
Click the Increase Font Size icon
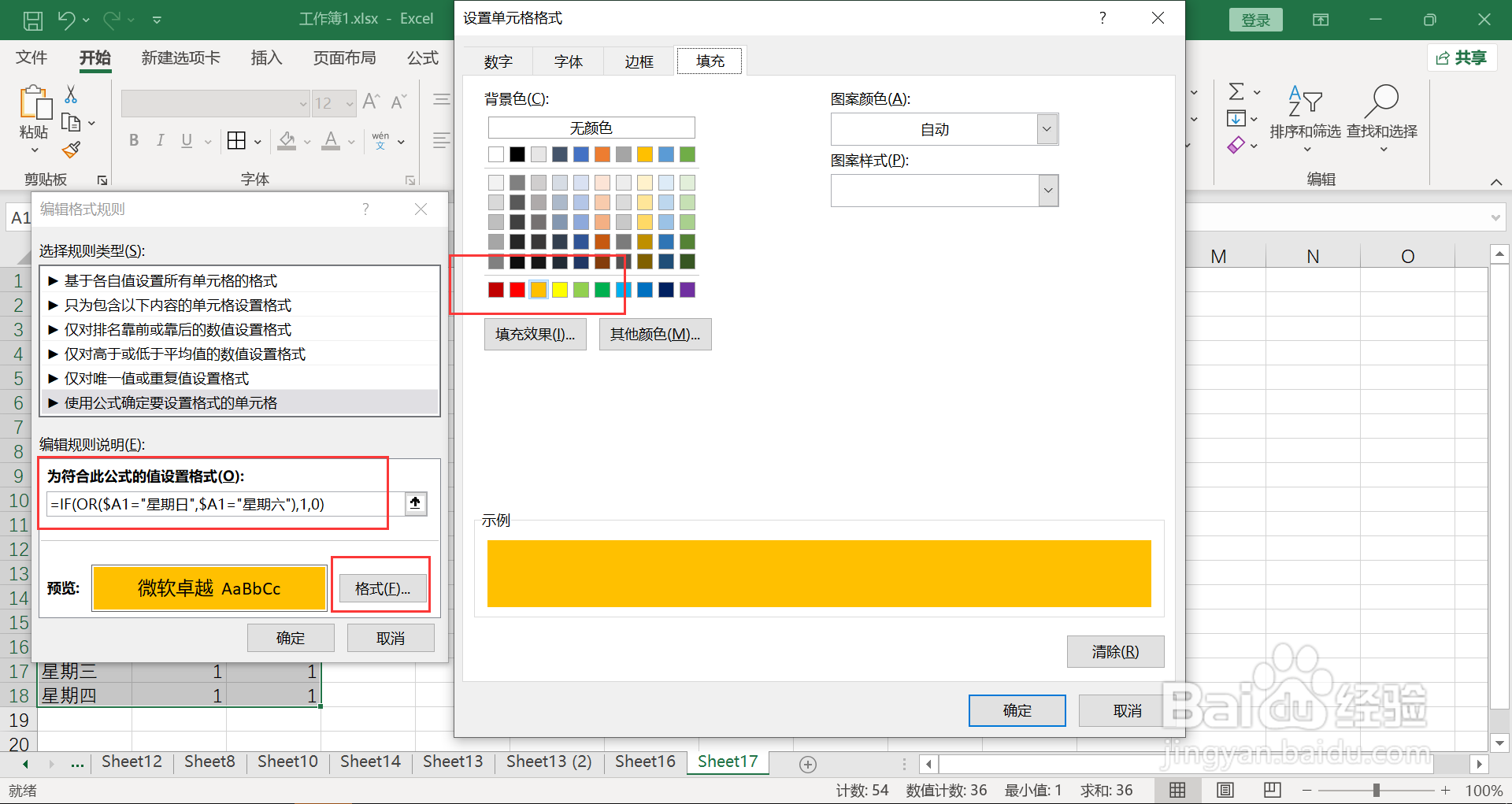370,100
